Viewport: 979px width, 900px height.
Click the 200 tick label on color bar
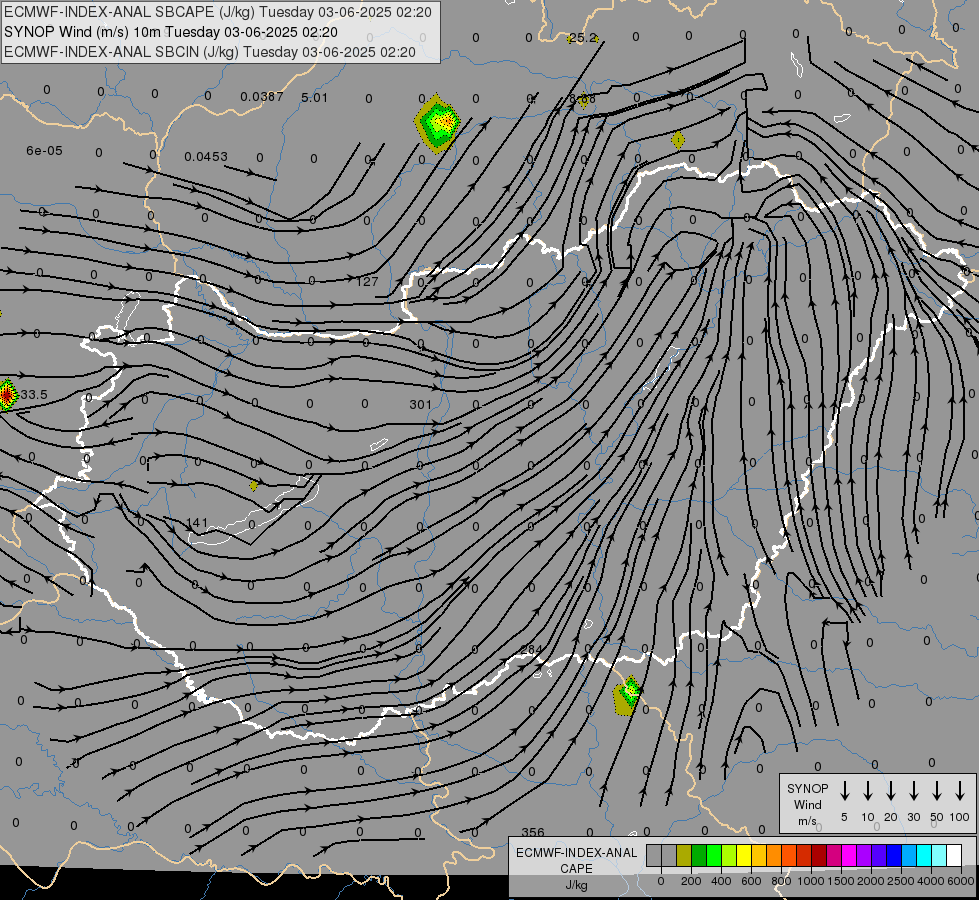pyautogui.click(x=691, y=881)
